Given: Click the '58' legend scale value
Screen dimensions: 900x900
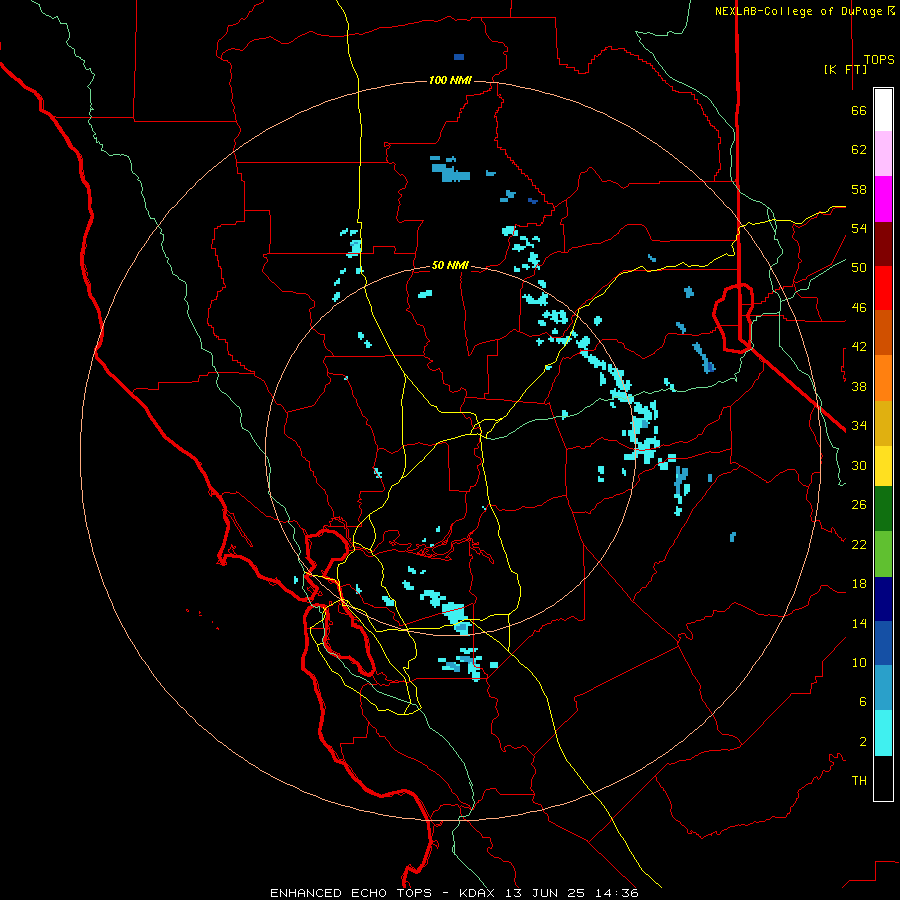Looking at the screenshot, I should point(859,189).
